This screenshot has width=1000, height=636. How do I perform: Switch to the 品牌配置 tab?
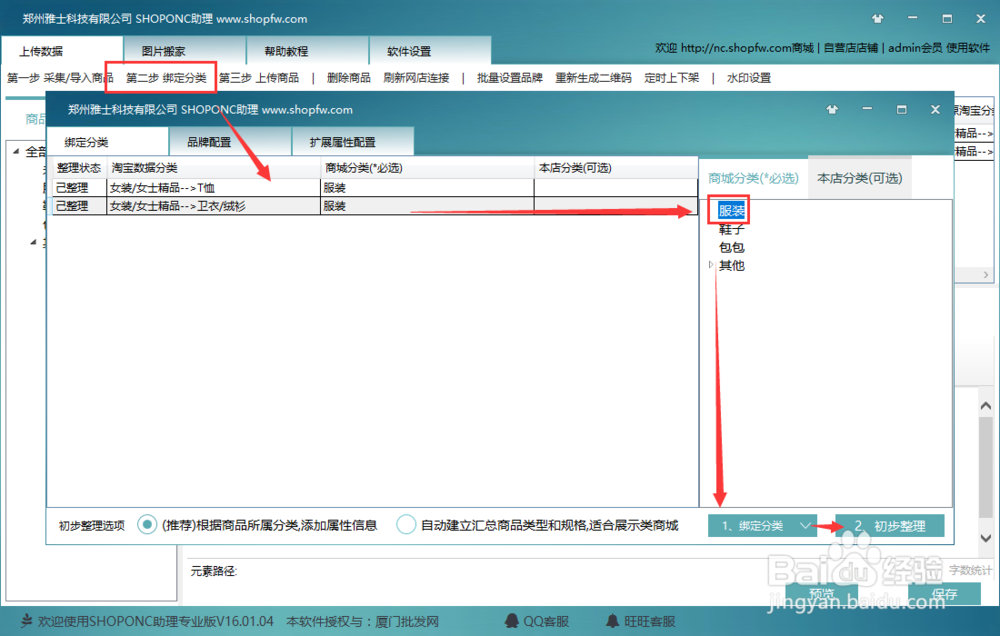click(230, 142)
